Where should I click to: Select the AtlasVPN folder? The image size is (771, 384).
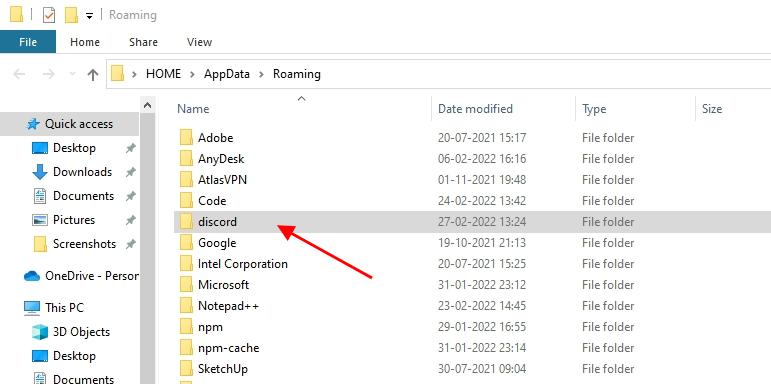coord(222,180)
